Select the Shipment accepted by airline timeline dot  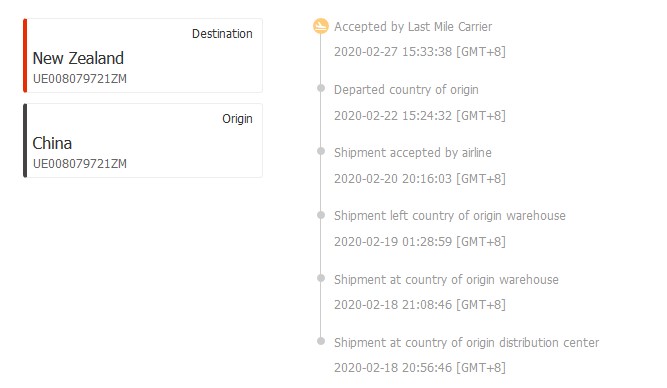coord(321,151)
